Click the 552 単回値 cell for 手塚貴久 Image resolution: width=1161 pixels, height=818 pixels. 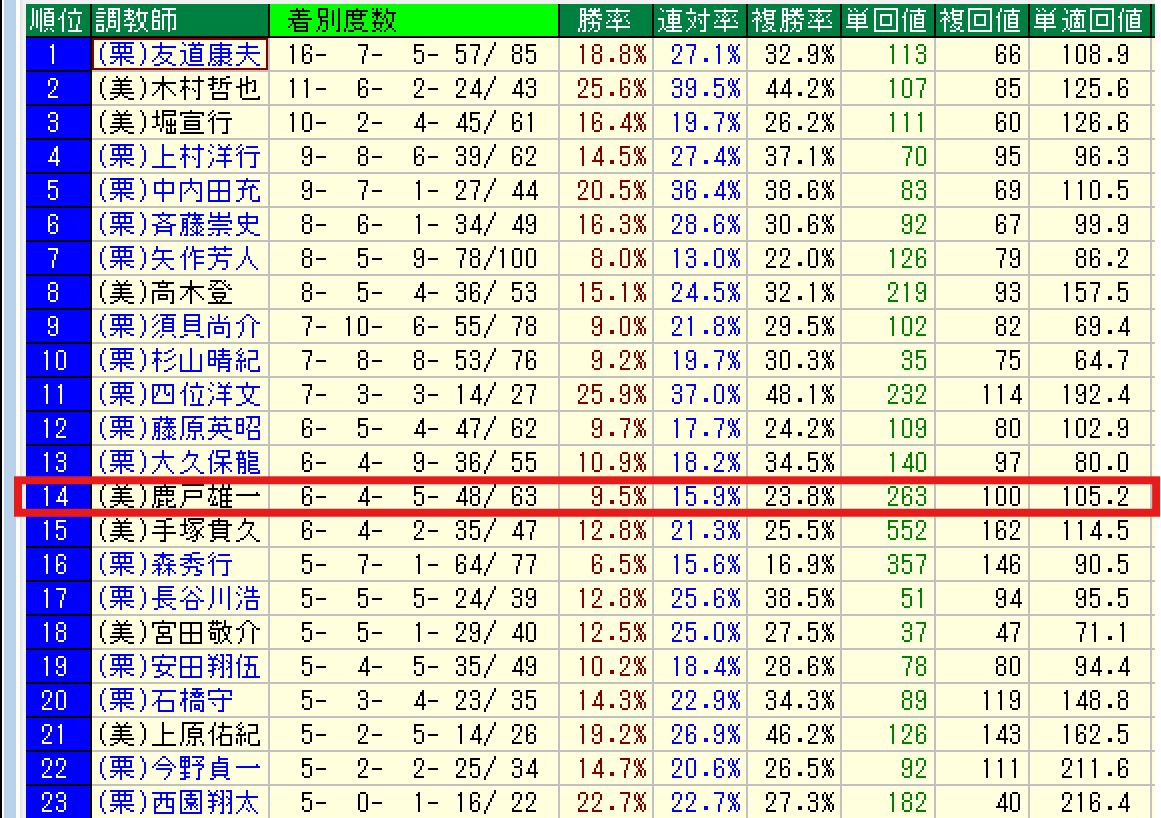coord(906,530)
